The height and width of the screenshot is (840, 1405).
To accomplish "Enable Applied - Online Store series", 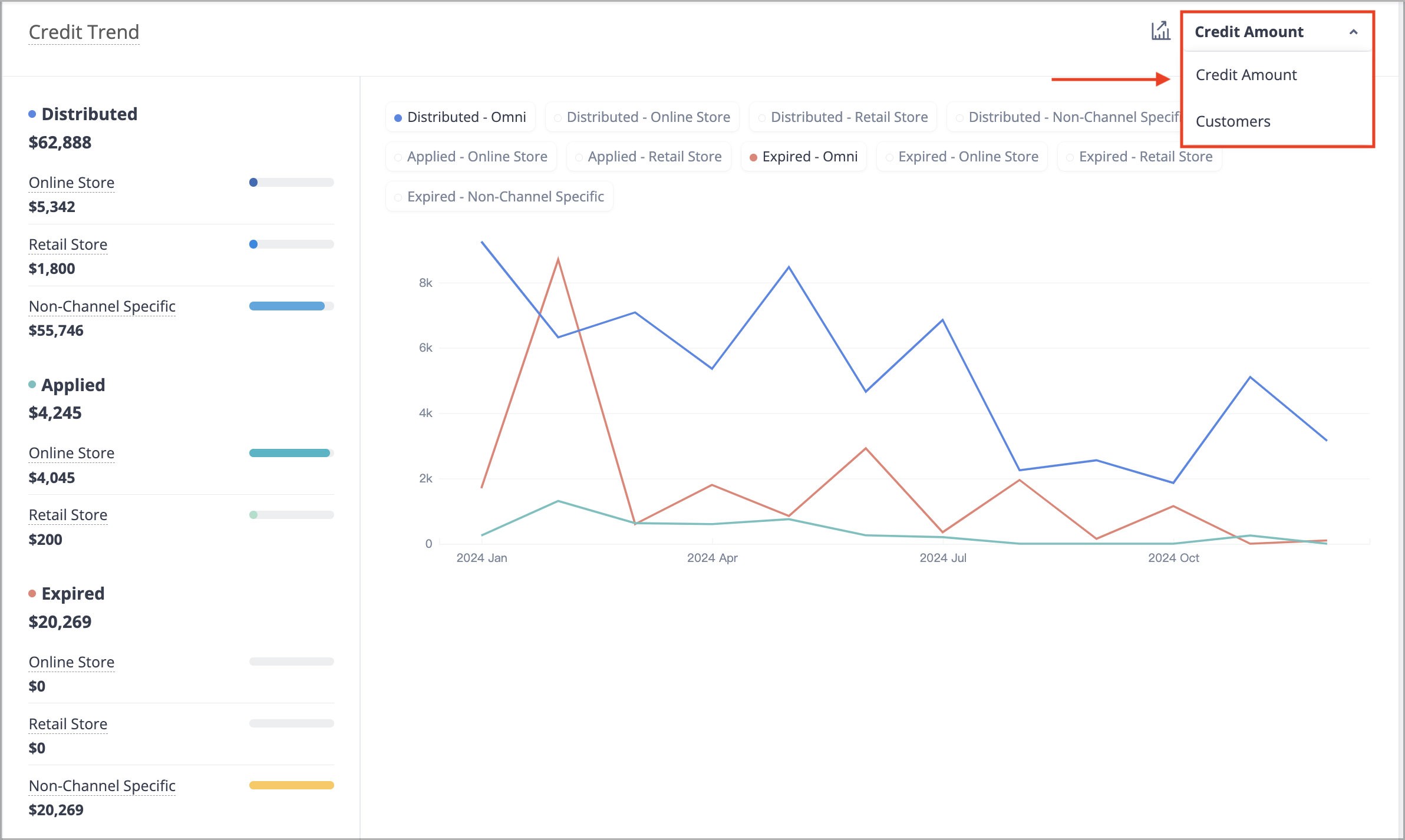I will (x=471, y=157).
